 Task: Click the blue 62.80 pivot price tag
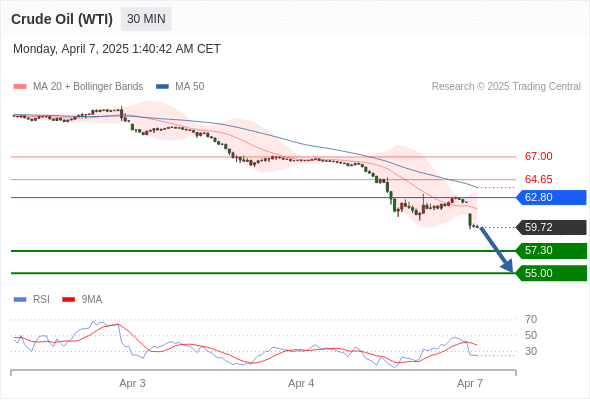point(551,198)
